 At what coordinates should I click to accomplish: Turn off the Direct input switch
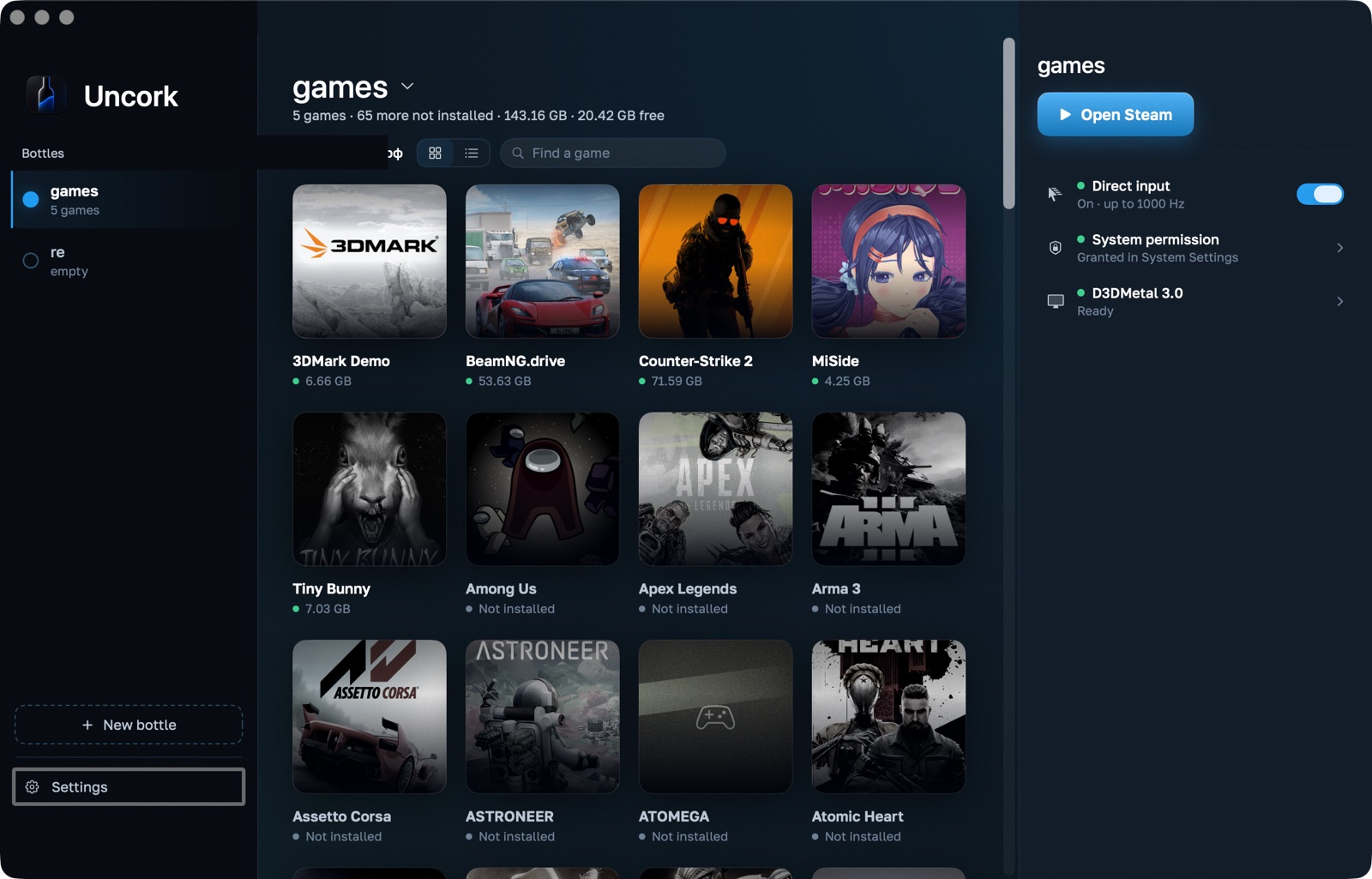(1320, 195)
